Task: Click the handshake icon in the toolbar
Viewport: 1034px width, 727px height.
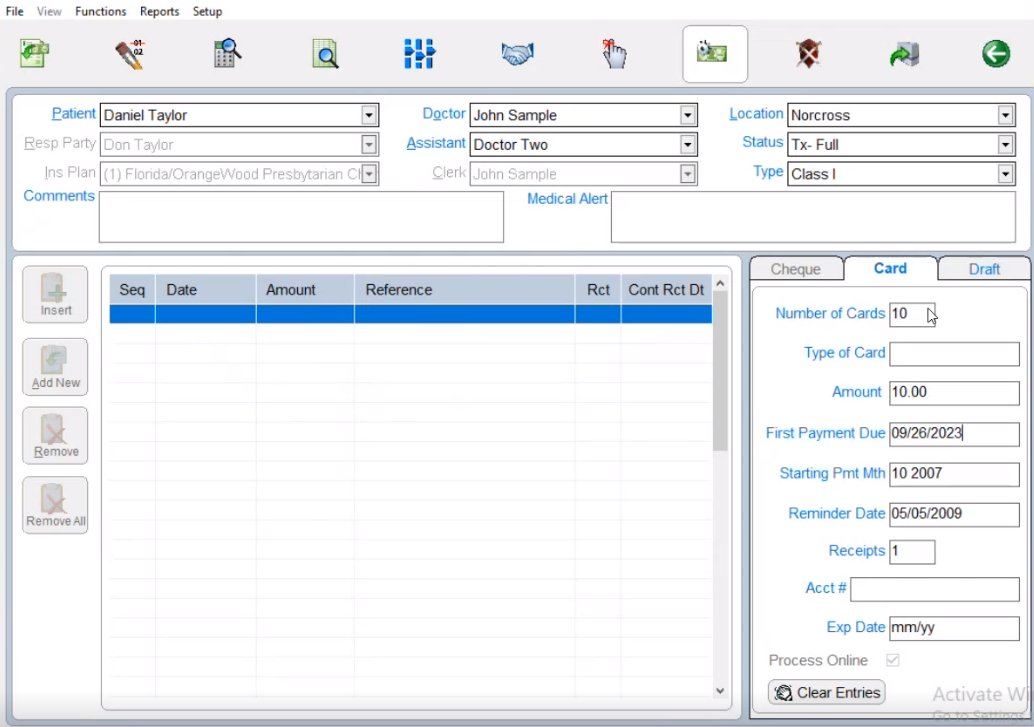Action: point(517,54)
